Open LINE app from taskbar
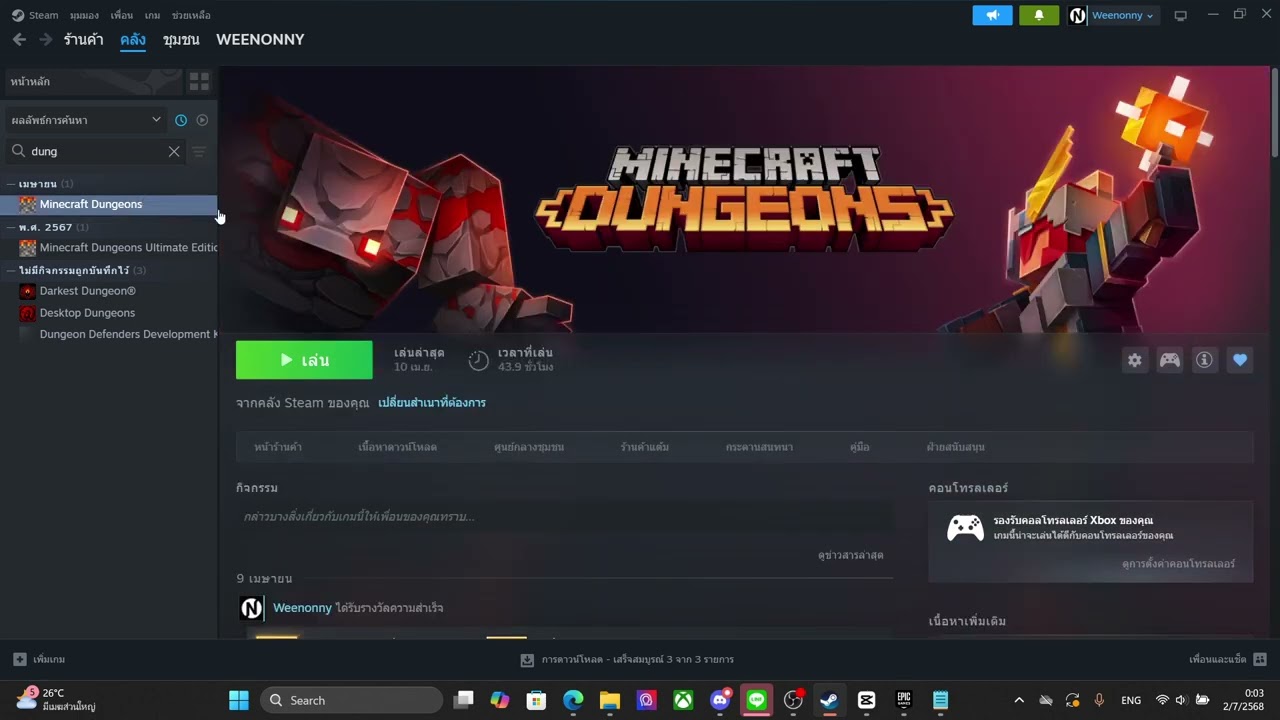 757,700
